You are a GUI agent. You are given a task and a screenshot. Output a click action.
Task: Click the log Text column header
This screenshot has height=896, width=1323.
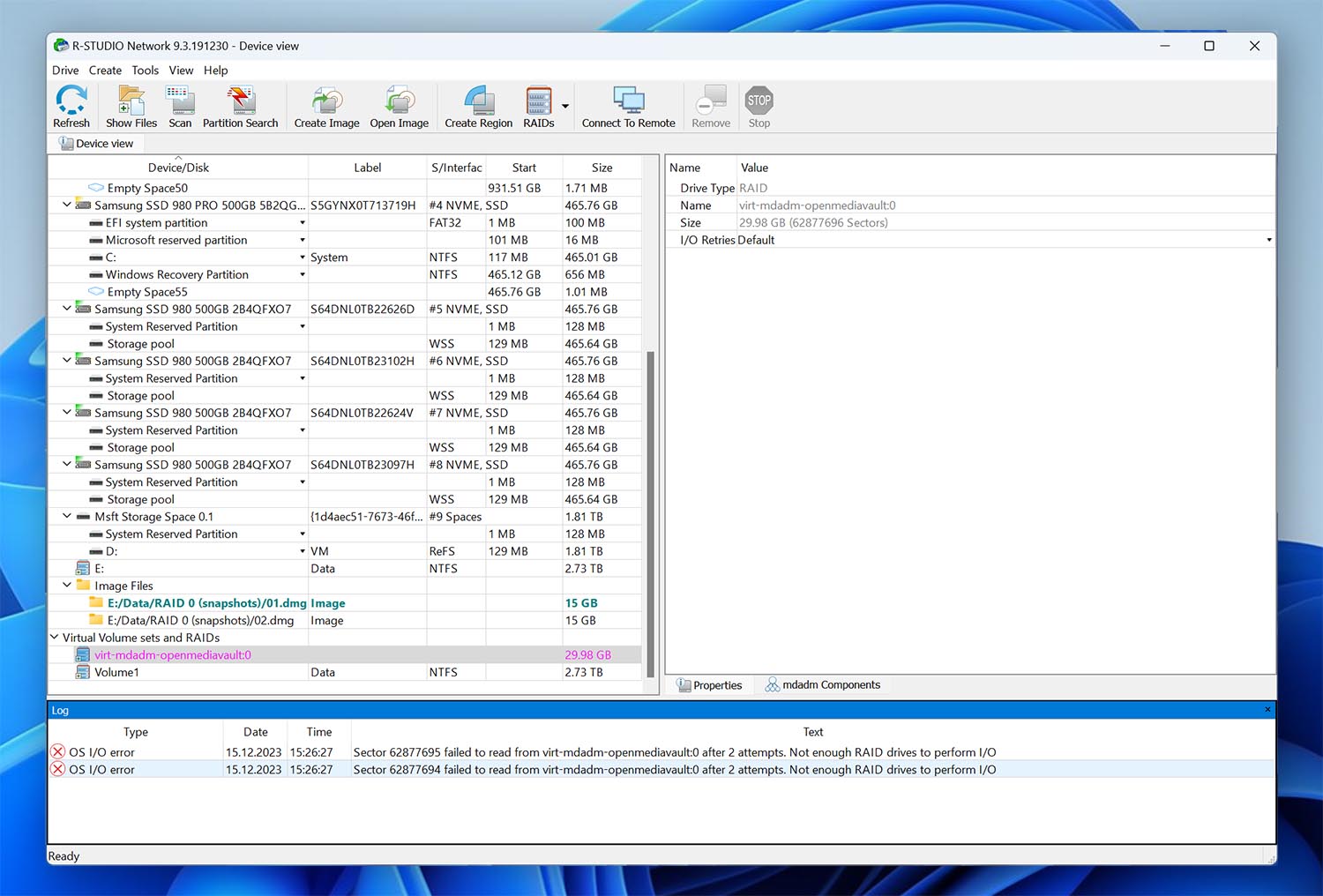pyautogui.click(x=813, y=732)
